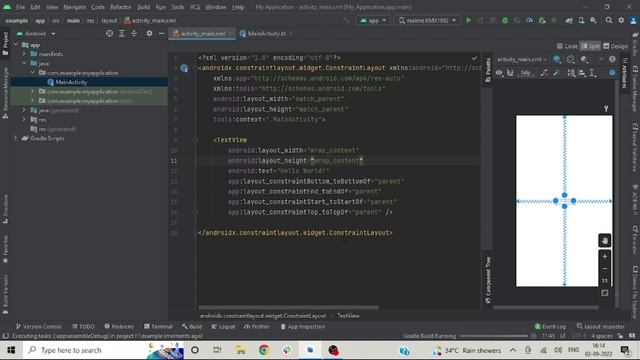The image size is (640, 360).
Task: Click the Orientation for Preview icon
Action: (570, 60)
